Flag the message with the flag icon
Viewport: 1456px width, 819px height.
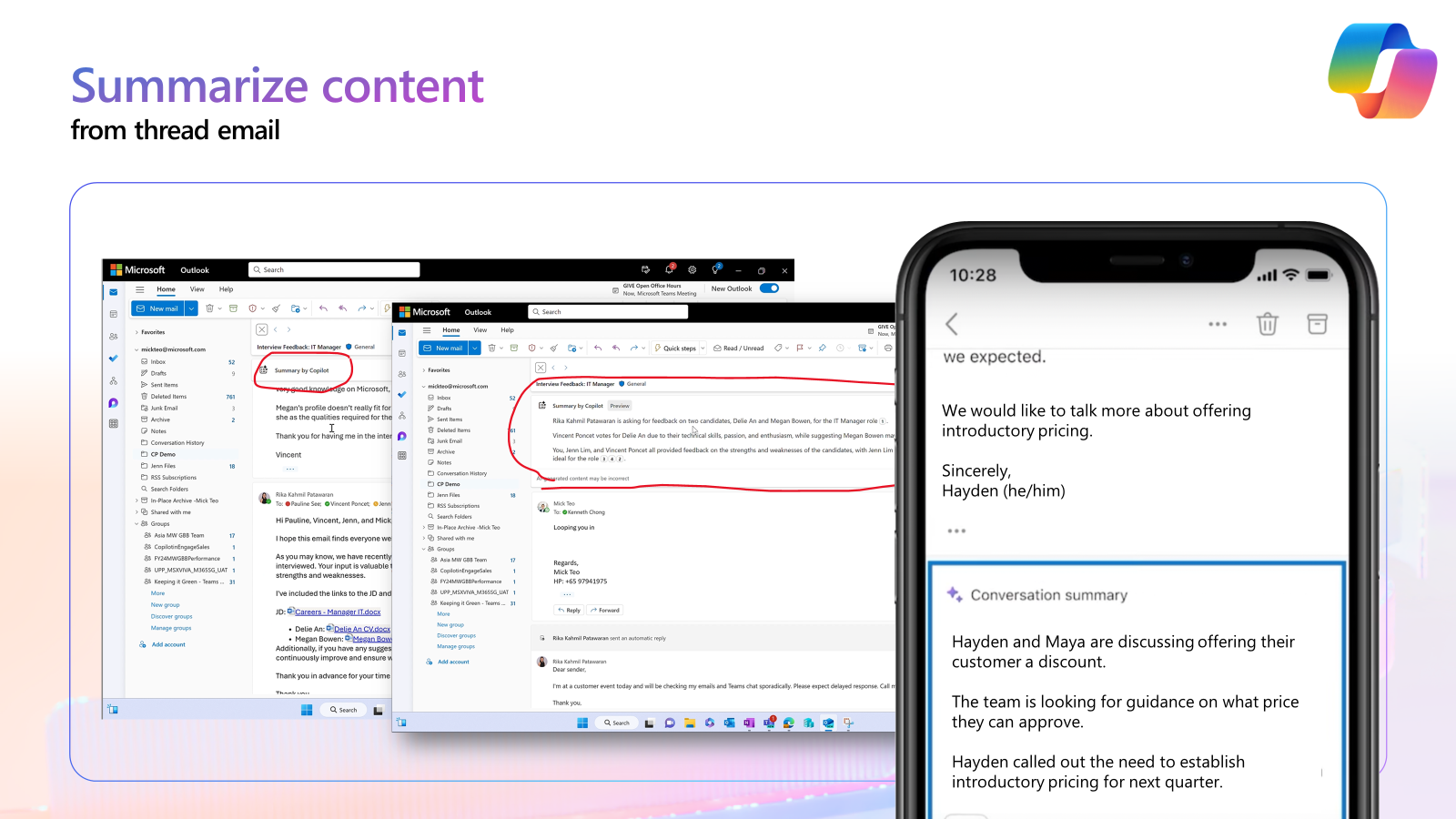(800, 348)
